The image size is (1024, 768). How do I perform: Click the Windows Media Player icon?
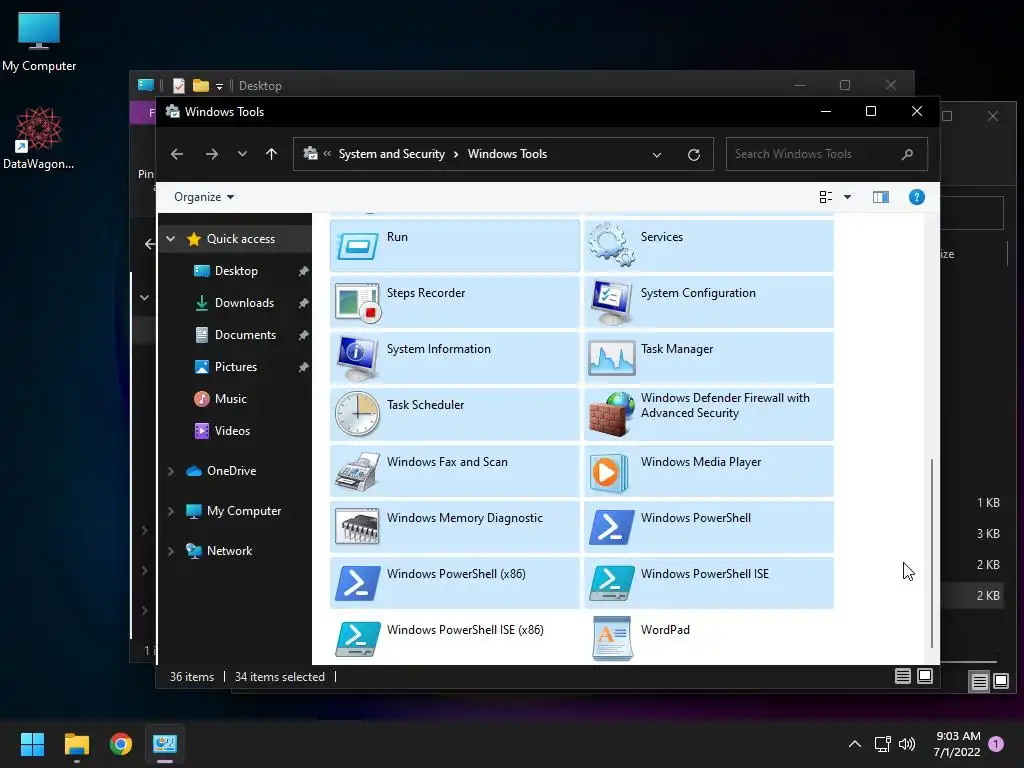609,472
